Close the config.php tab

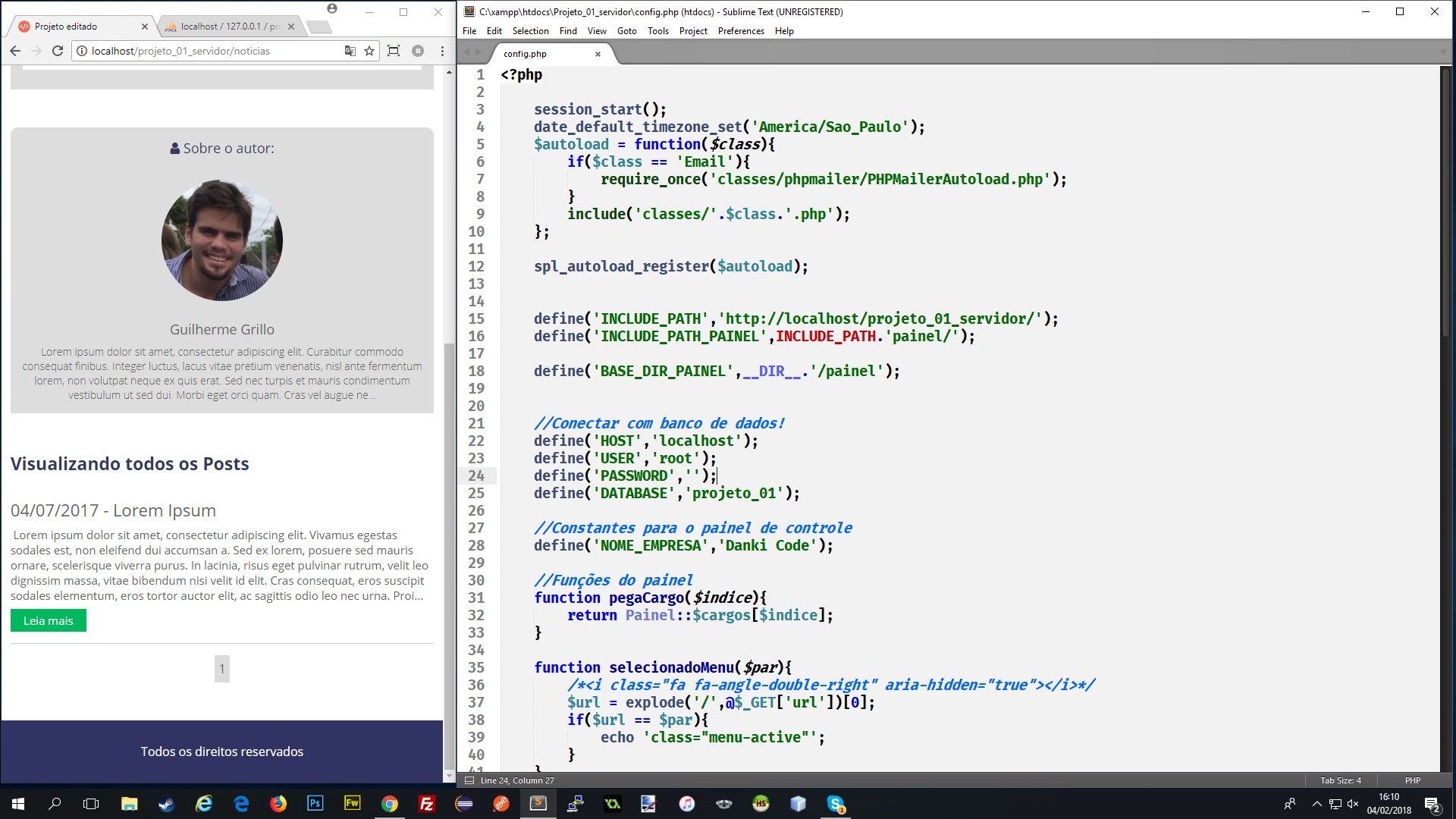(598, 54)
